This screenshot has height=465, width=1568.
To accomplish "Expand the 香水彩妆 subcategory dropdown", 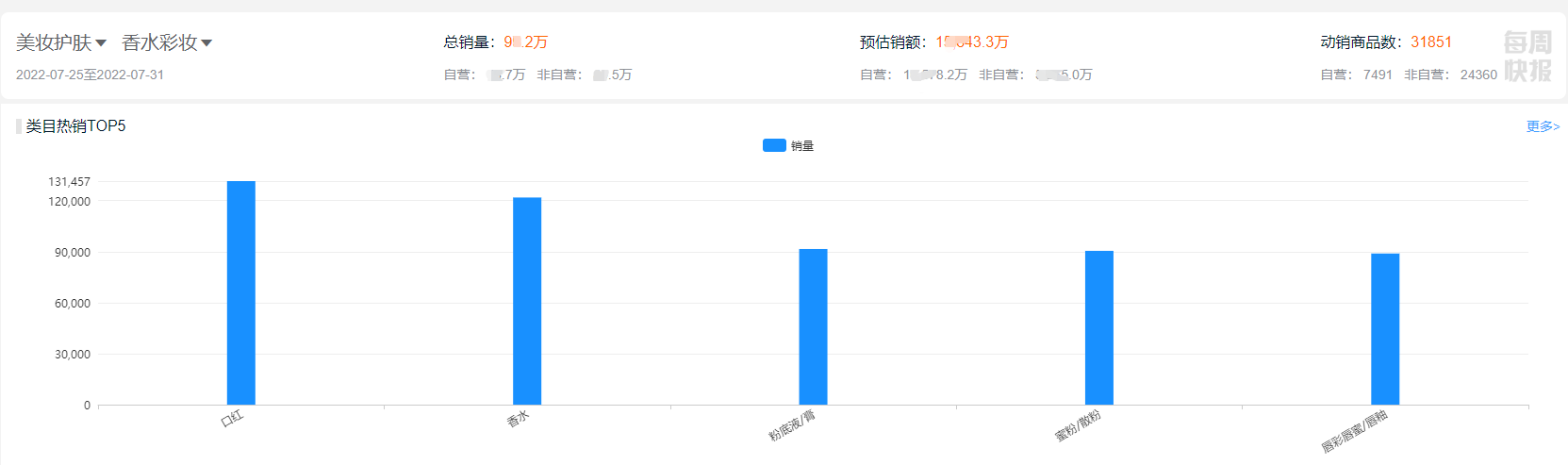I will pyautogui.click(x=167, y=42).
